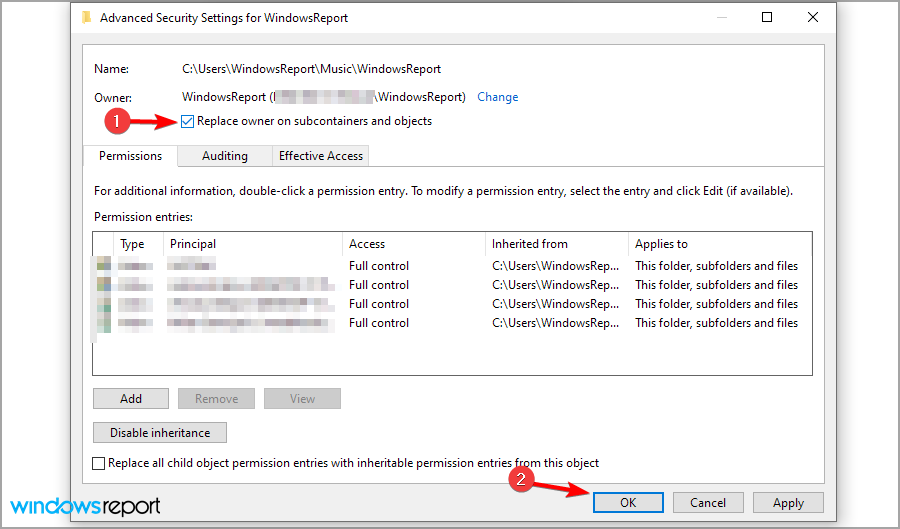This screenshot has height=529, width=900.
Task: Click the Cancel button
Action: [707, 503]
